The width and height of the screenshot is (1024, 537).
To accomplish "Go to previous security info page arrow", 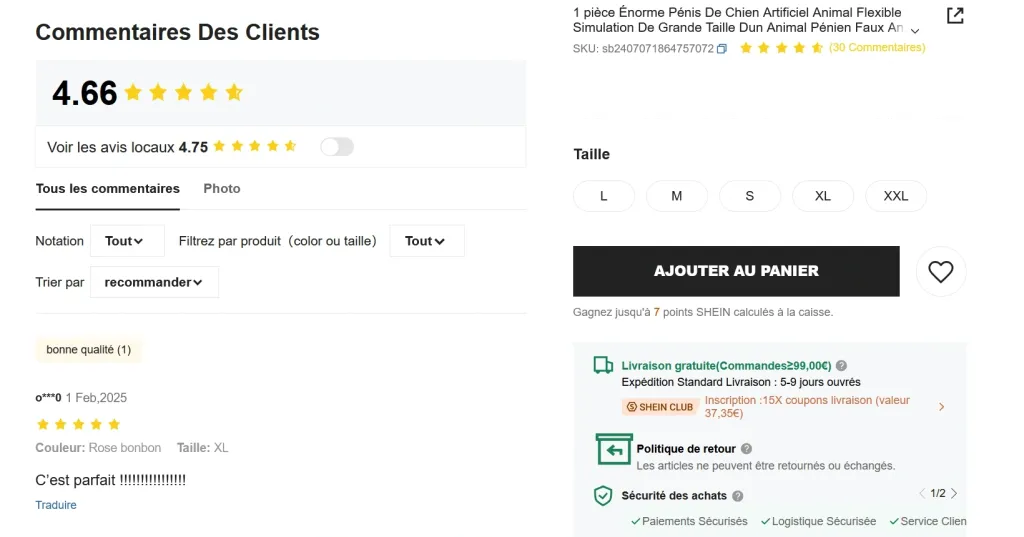I will [x=922, y=493].
